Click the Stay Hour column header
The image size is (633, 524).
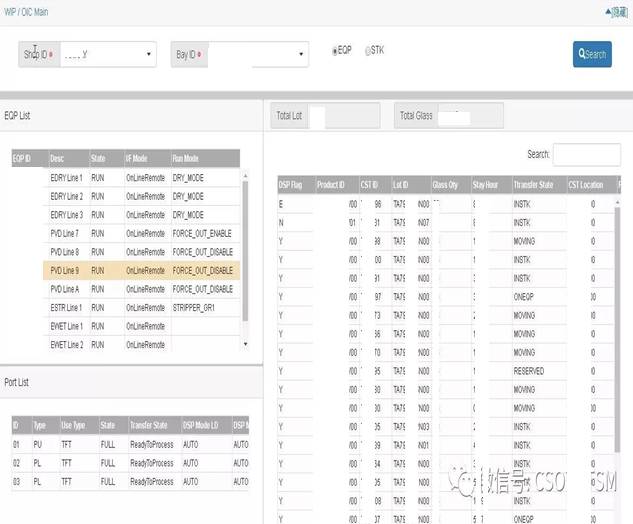pos(488,185)
